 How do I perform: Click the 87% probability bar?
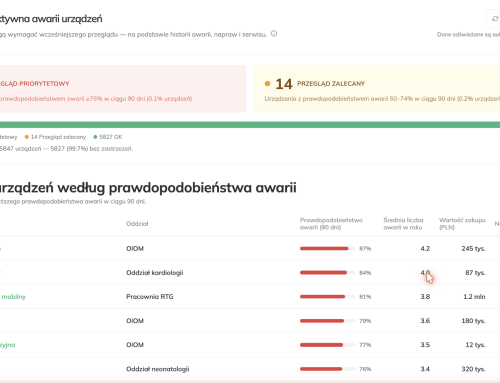click(327, 249)
